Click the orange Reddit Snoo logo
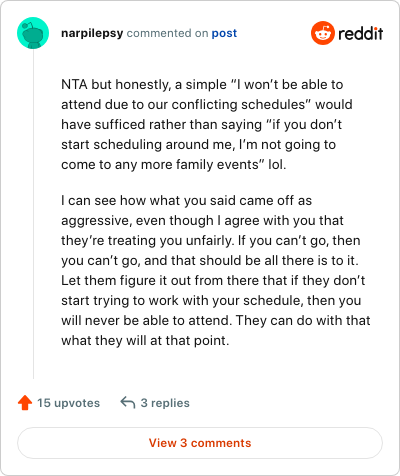This screenshot has width=400, height=476. coord(323,33)
